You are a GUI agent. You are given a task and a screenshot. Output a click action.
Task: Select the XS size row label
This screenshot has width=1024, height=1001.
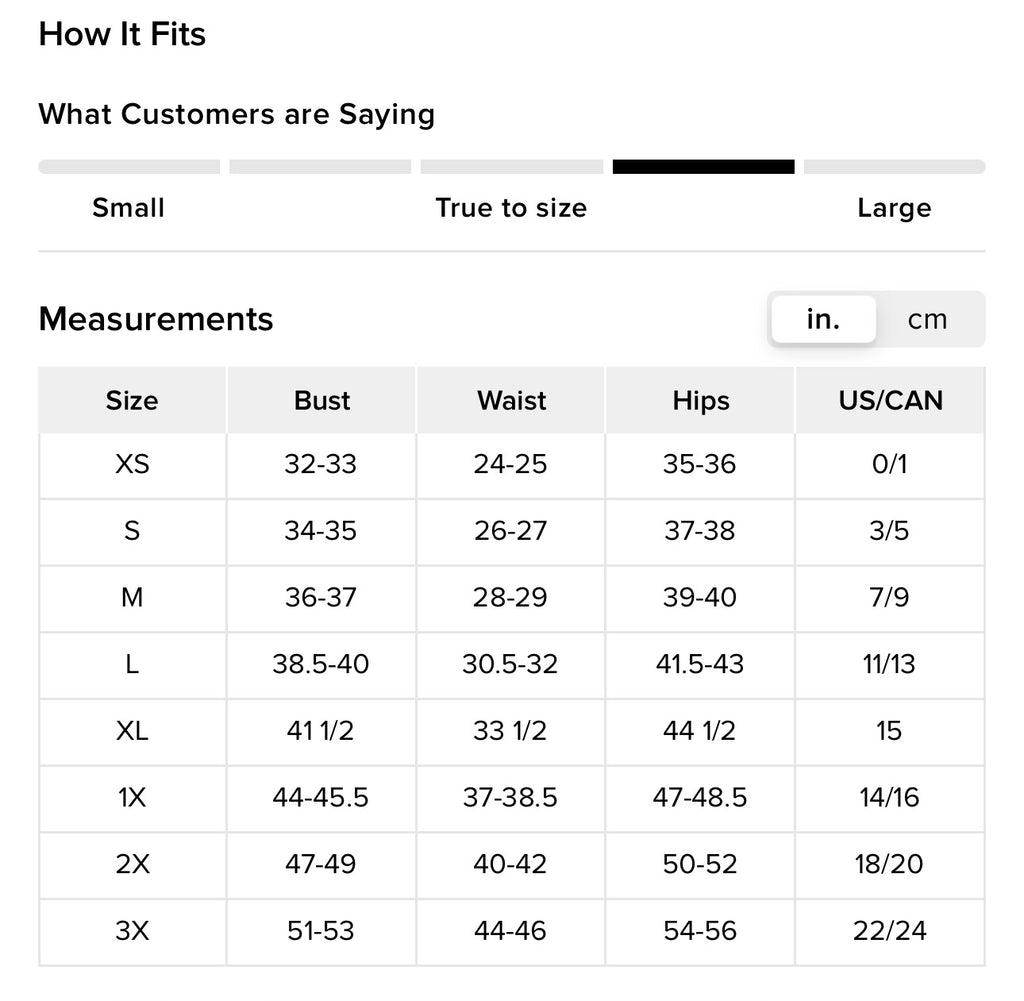coord(132,465)
